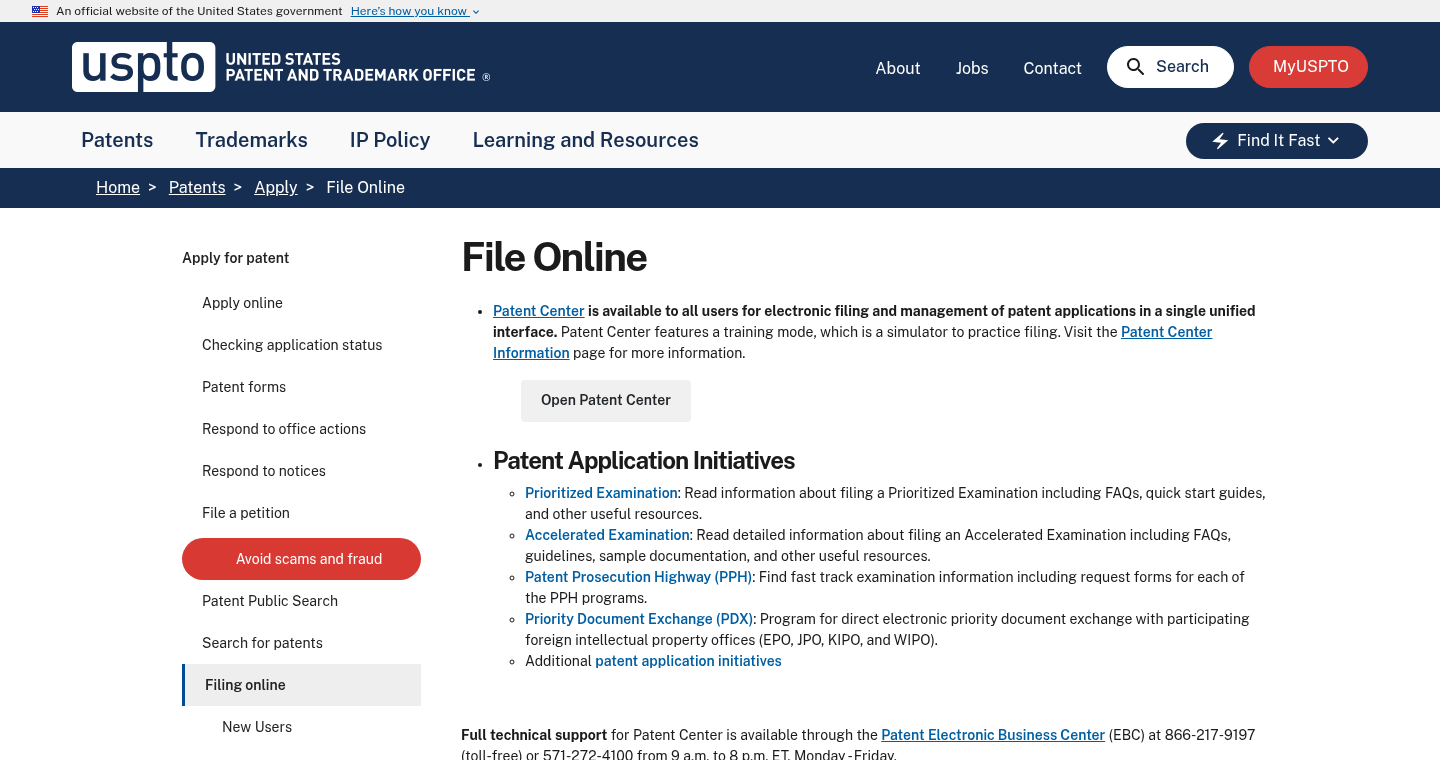
Task: Open MyUSPTO
Action: (x=1308, y=67)
